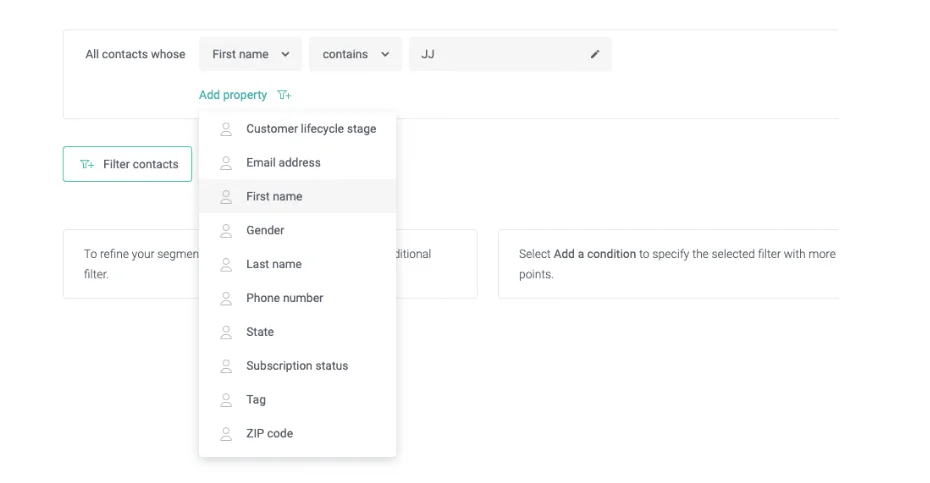Click the person icon next to Tag
Screen dimensions: 930x483
226,400
